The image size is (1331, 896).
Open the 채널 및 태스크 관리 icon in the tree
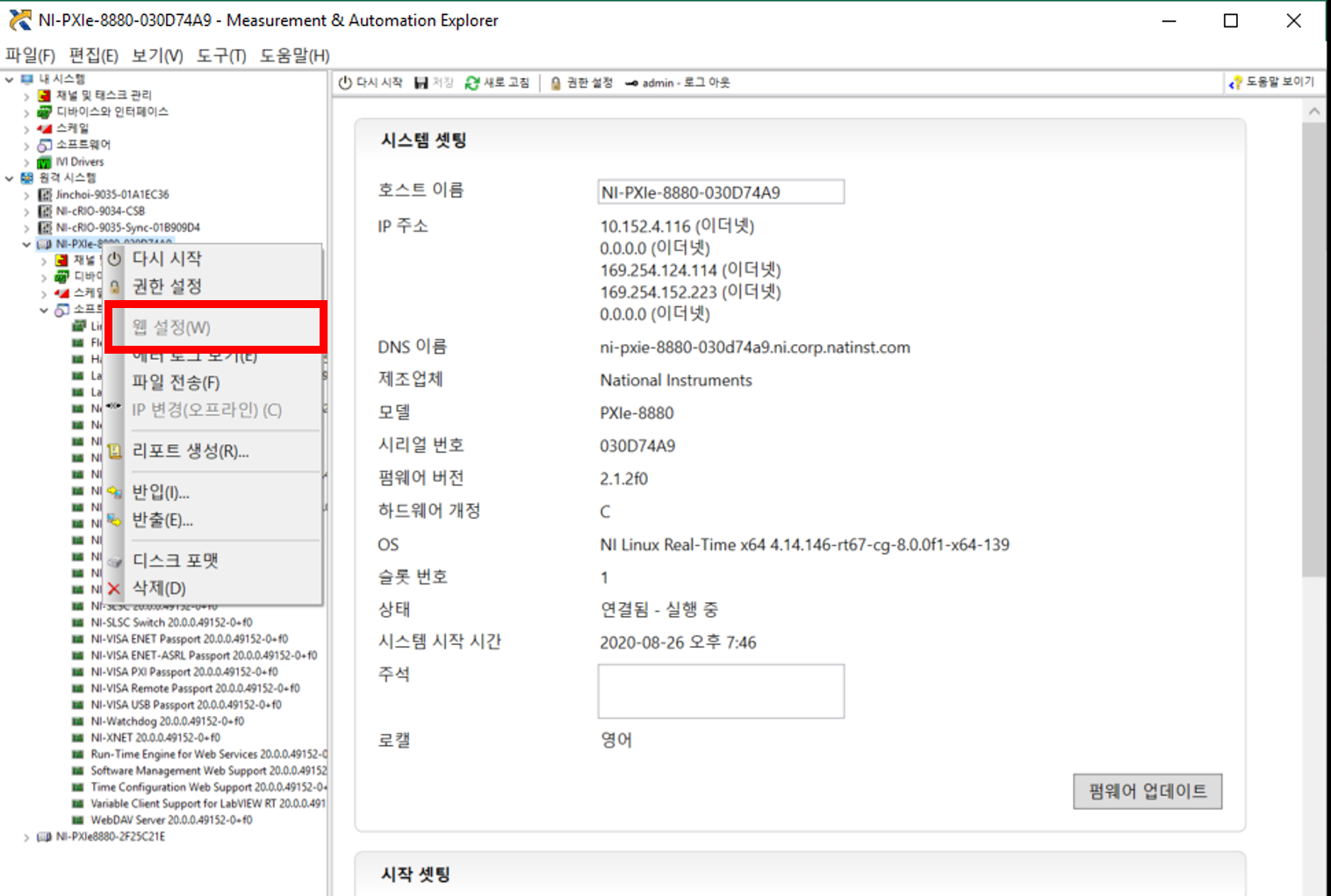click(42, 94)
